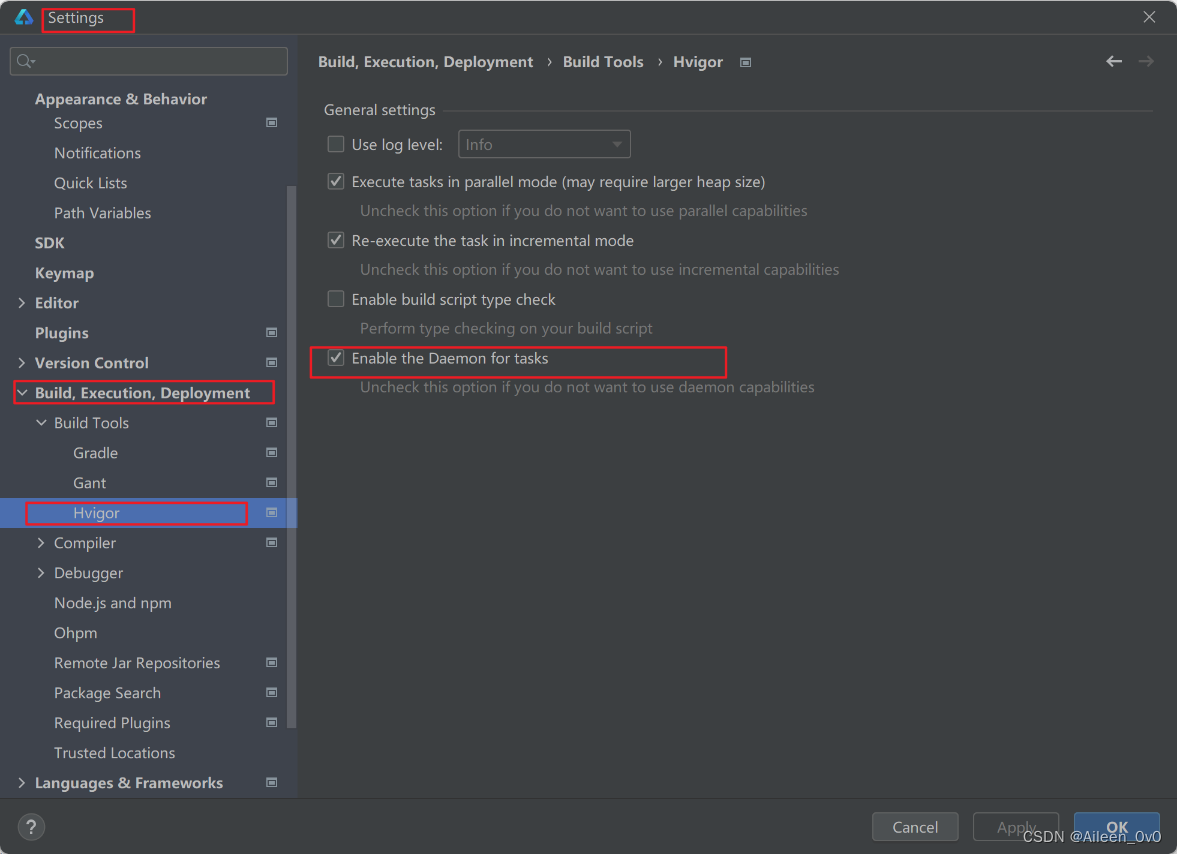Expand the Languages & Frameworks node
The height and width of the screenshot is (854, 1177).
22,783
